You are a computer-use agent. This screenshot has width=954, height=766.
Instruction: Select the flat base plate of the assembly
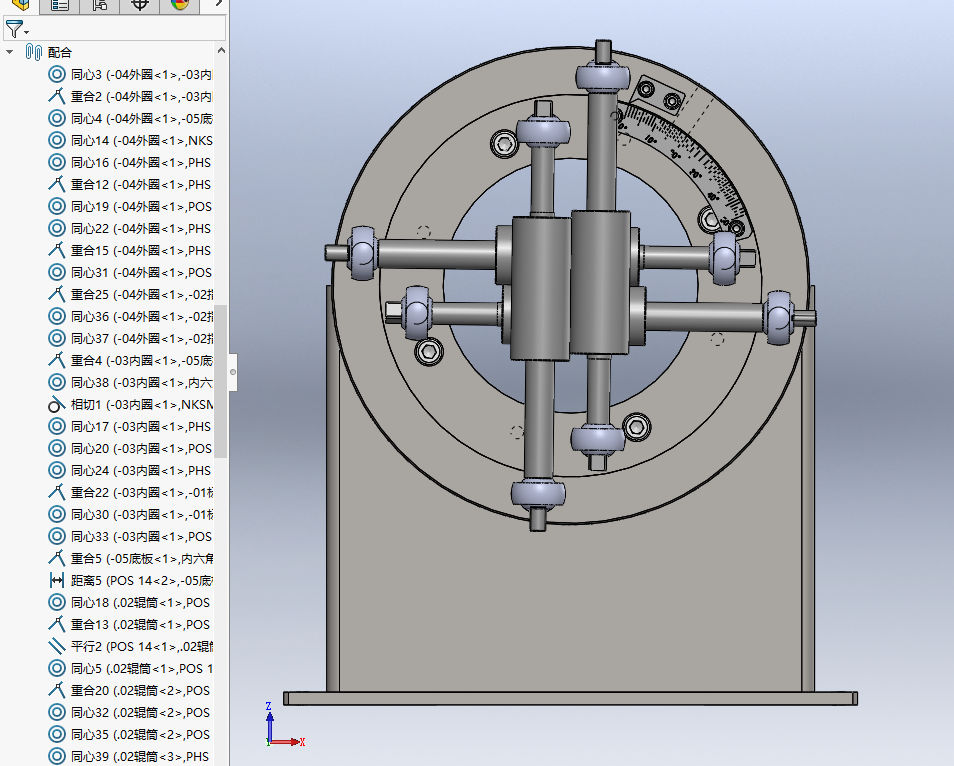pos(570,698)
